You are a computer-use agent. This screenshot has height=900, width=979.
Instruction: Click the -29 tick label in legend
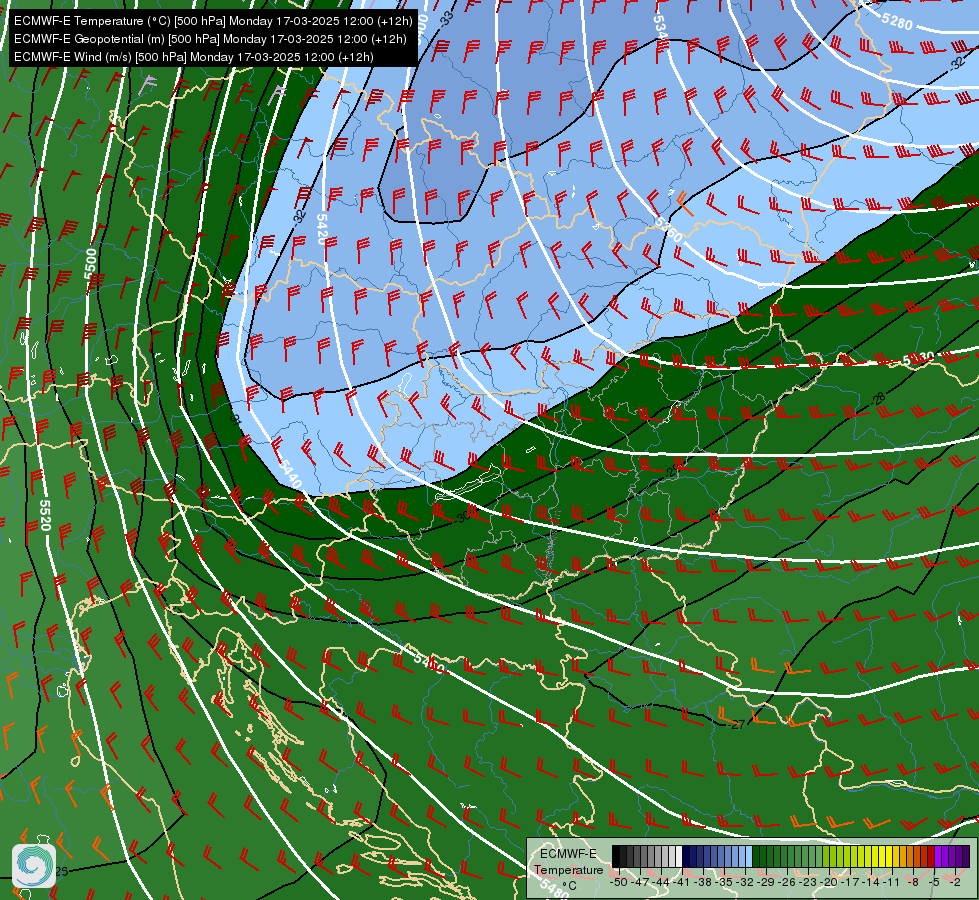(x=766, y=882)
